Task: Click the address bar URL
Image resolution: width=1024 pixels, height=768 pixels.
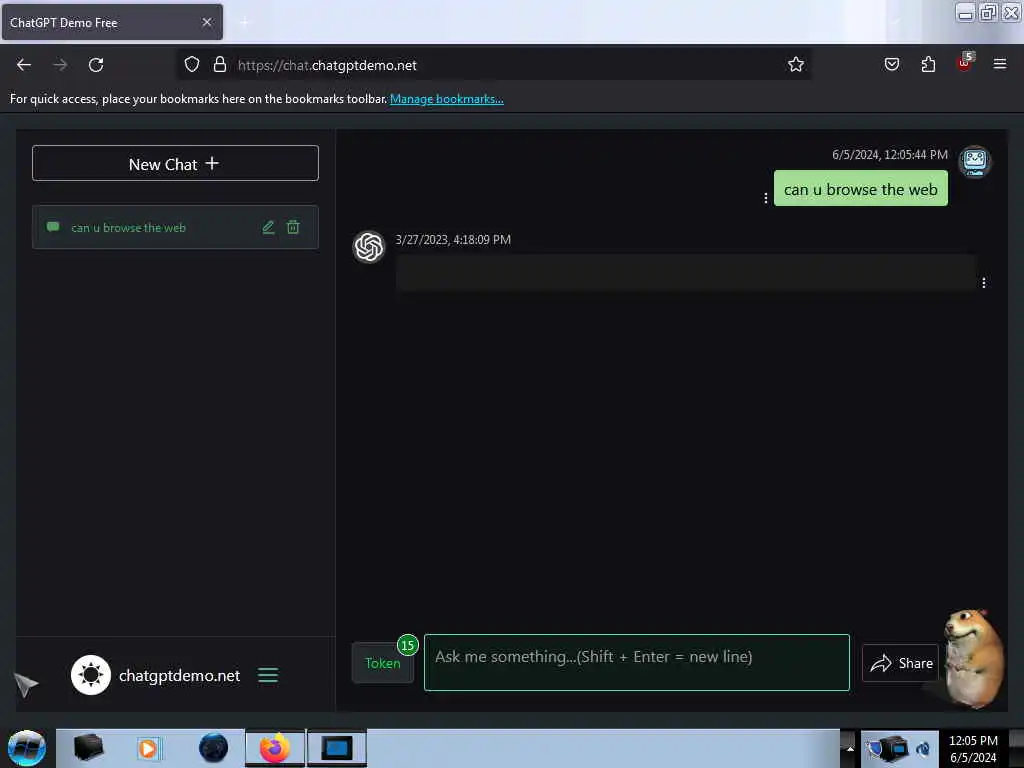Action: pos(327,65)
